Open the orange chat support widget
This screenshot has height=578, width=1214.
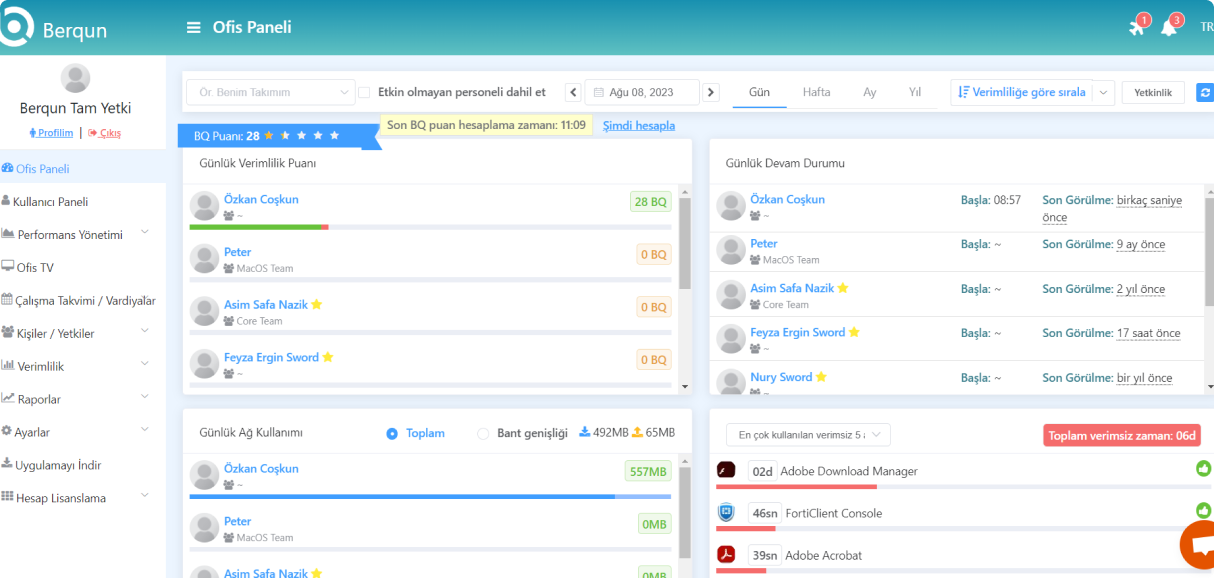coord(1198,545)
